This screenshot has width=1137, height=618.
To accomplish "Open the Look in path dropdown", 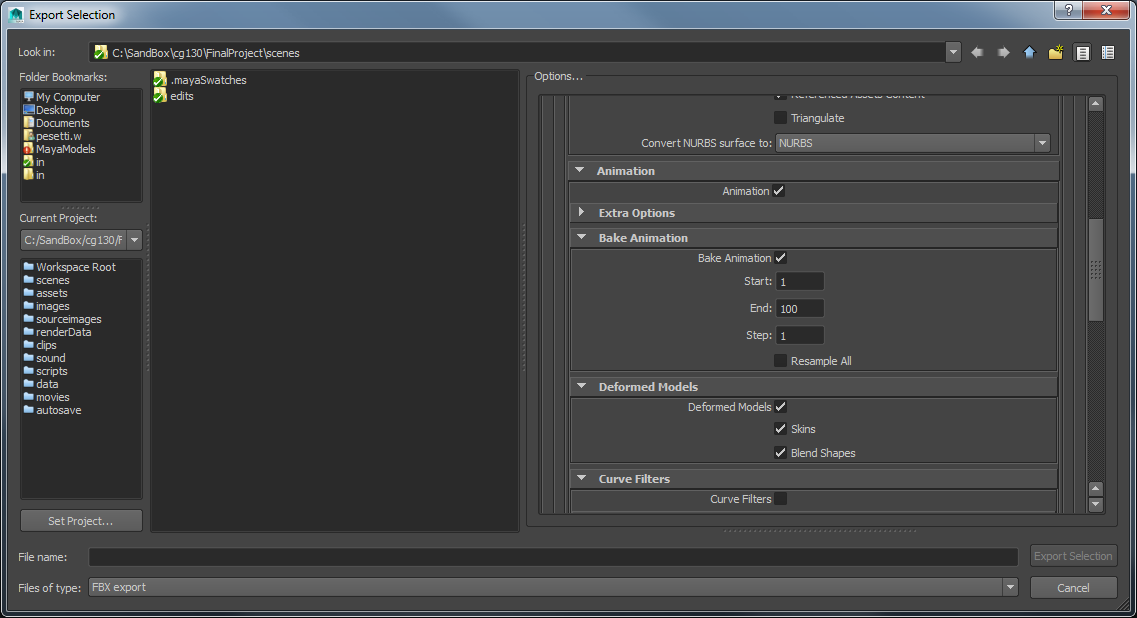I will pyautogui.click(x=953, y=52).
